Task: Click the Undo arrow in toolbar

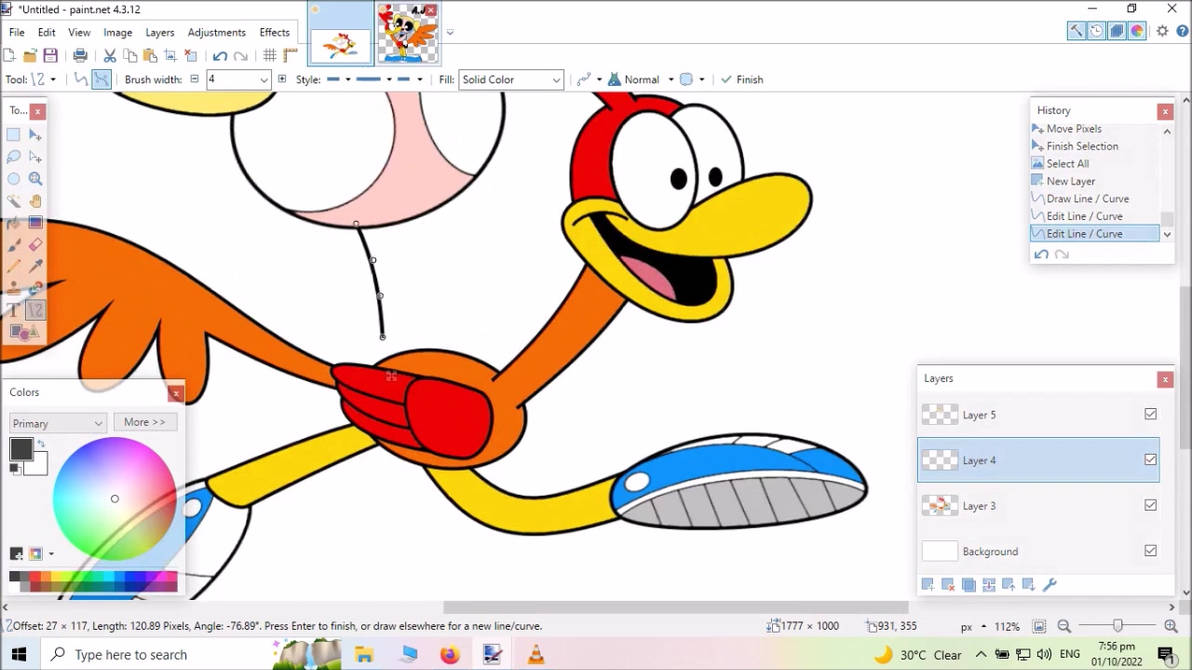Action: [x=220, y=56]
